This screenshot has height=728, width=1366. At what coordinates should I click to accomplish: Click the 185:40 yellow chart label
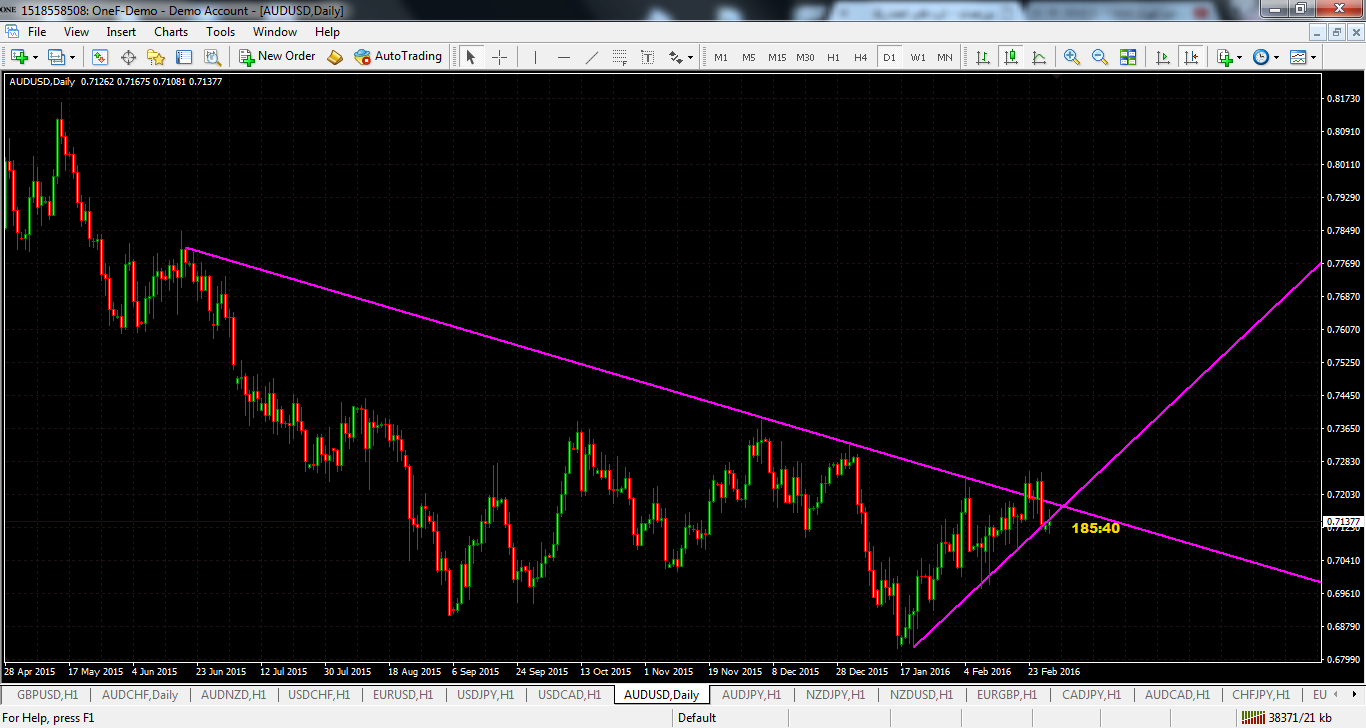click(1095, 528)
